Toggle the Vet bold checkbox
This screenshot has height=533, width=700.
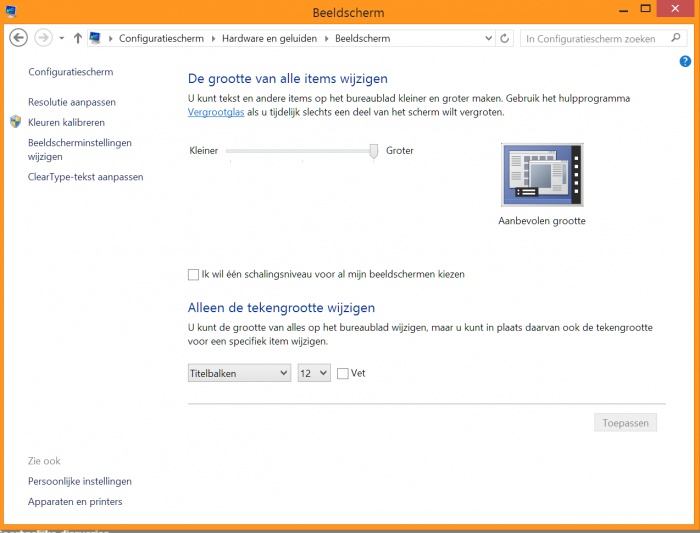tap(343, 374)
